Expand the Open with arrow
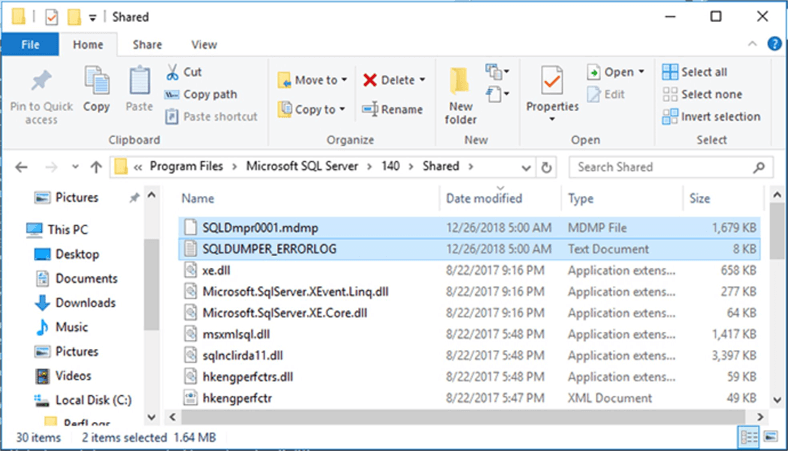Viewport: 788px width, 451px height. coord(642,72)
